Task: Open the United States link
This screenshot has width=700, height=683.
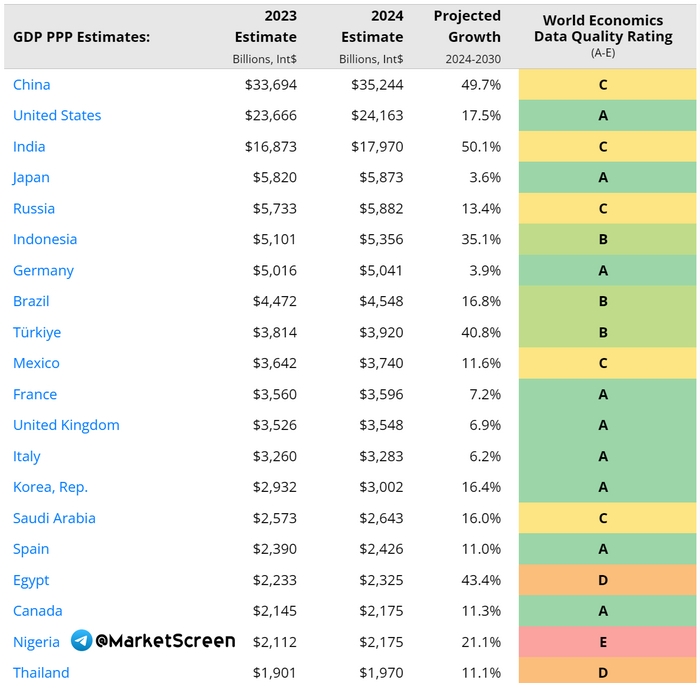Action: point(57,116)
